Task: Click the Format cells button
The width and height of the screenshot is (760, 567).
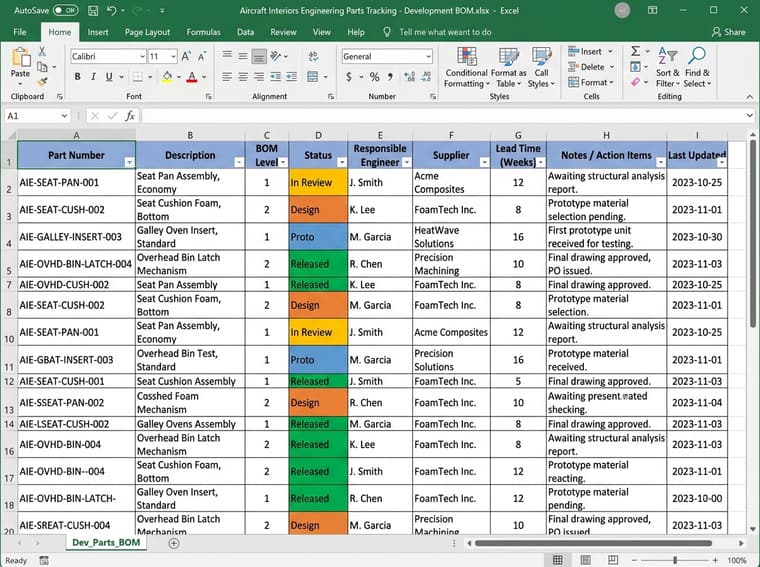Action: click(x=591, y=82)
